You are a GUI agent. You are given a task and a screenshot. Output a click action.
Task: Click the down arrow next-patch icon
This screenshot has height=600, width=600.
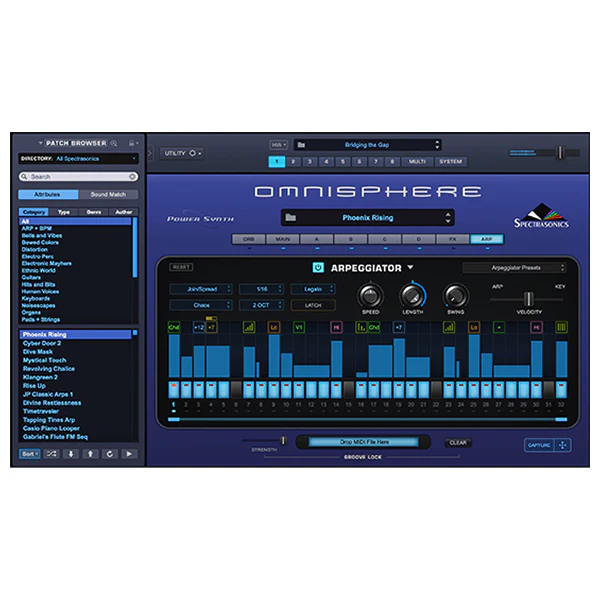coord(71,454)
